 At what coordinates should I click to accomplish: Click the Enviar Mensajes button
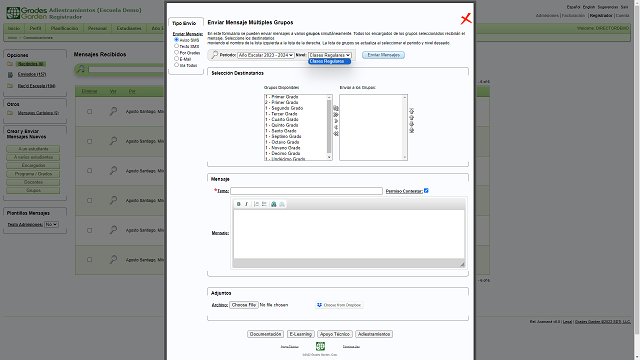tap(383, 55)
